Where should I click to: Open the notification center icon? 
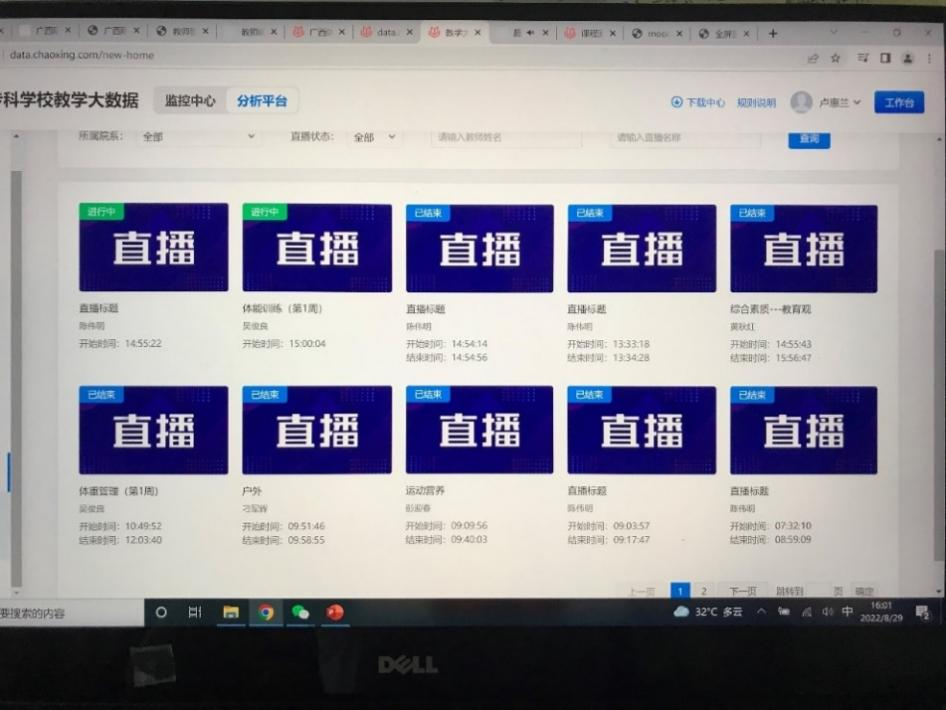[921, 611]
